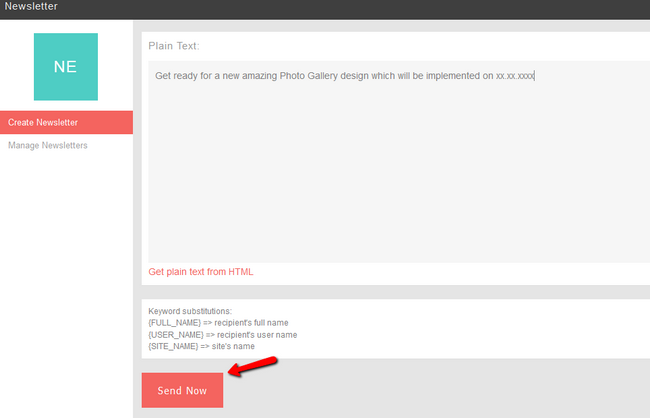Select the {FULL_NAME} keyword line
The height and width of the screenshot is (418, 650).
[x=218, y=323]
